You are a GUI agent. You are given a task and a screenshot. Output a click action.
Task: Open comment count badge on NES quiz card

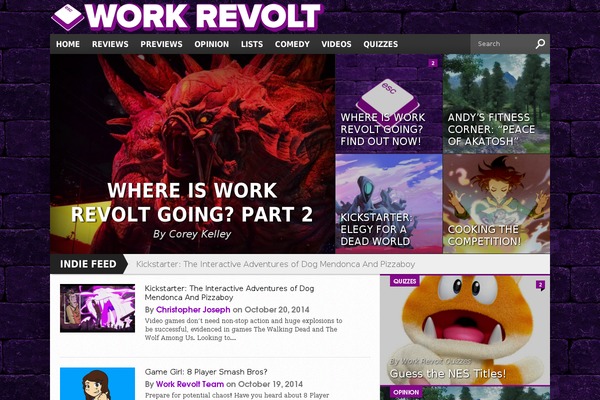(540, 285)
